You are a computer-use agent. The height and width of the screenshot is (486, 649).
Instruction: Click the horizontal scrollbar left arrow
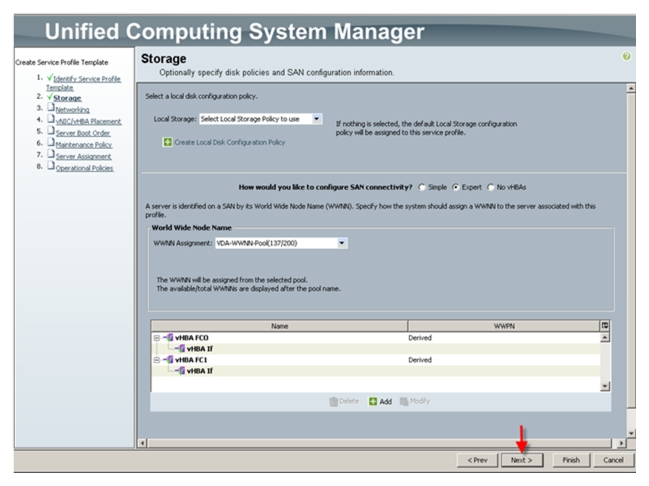[142, 443]
